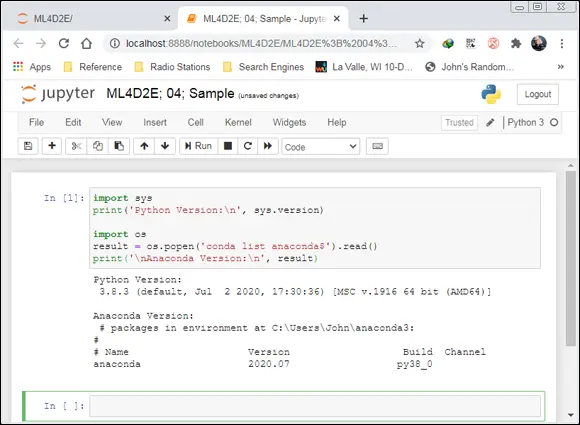Screen dimensions: 580x425
Task: Open the Edit menu
Action: point(73,122)
